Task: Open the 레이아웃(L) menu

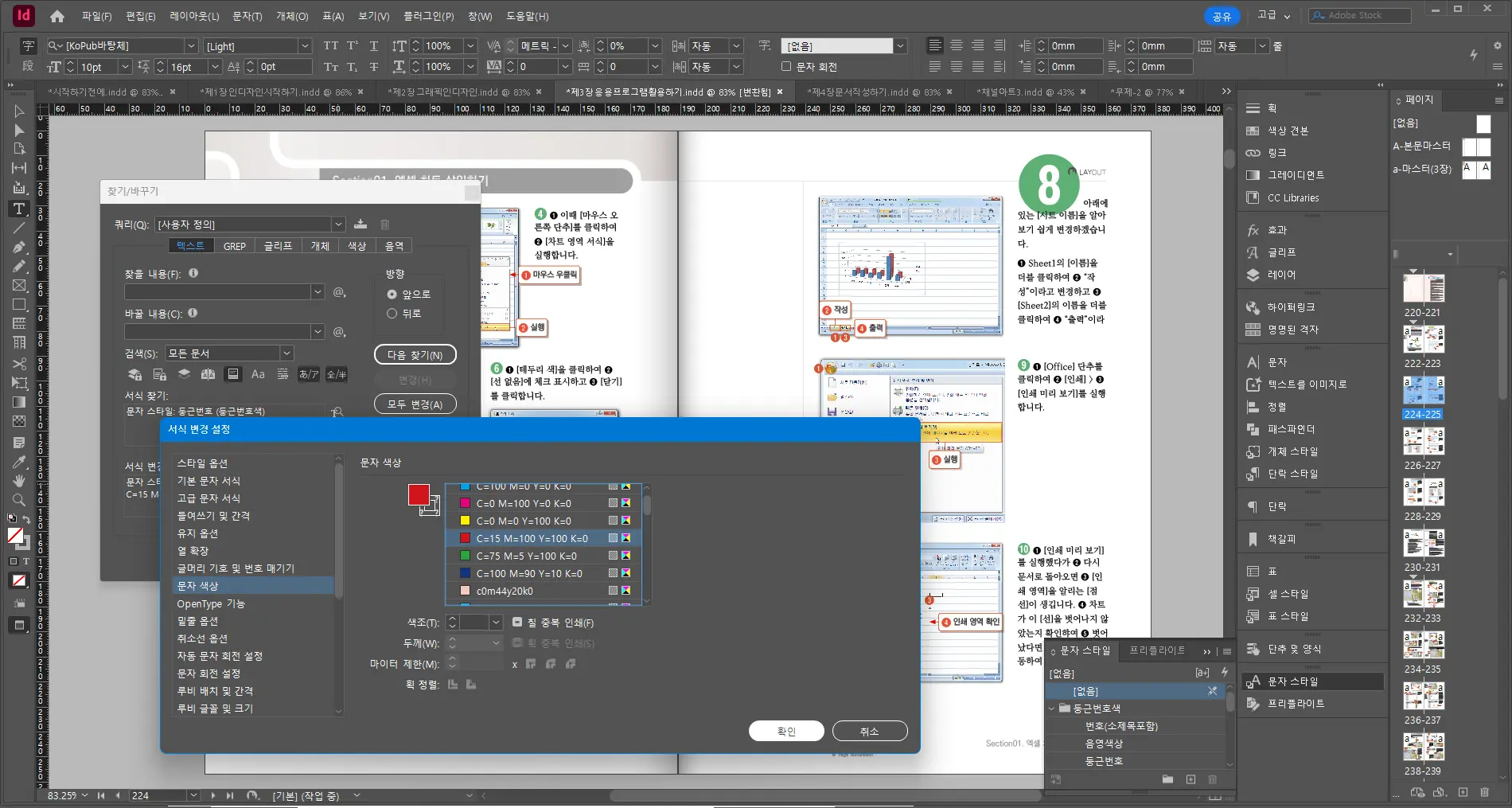Action: point(194,16)
